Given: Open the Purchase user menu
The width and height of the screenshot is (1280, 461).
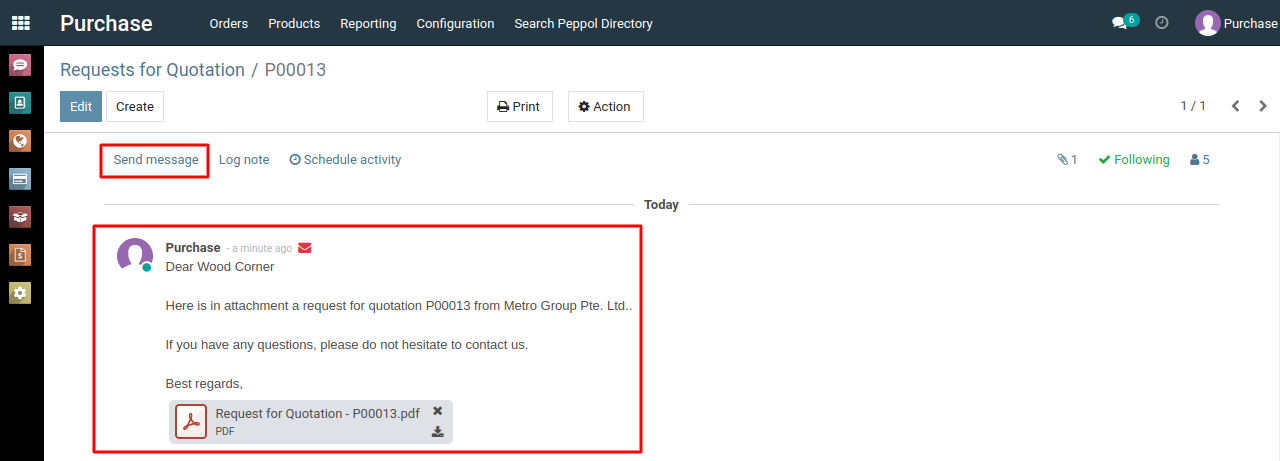Looking at the screenshot, I should pyautogui.click(x=1237, y=23).
